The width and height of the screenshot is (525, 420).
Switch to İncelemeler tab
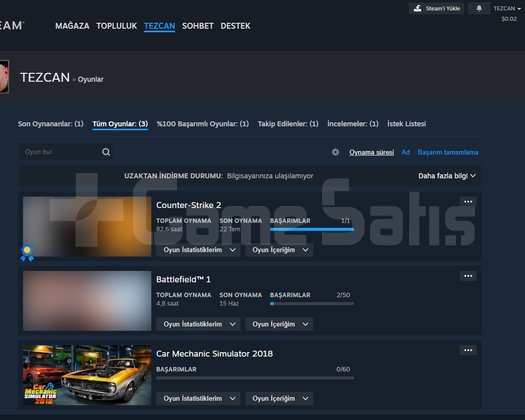(353, 124)
